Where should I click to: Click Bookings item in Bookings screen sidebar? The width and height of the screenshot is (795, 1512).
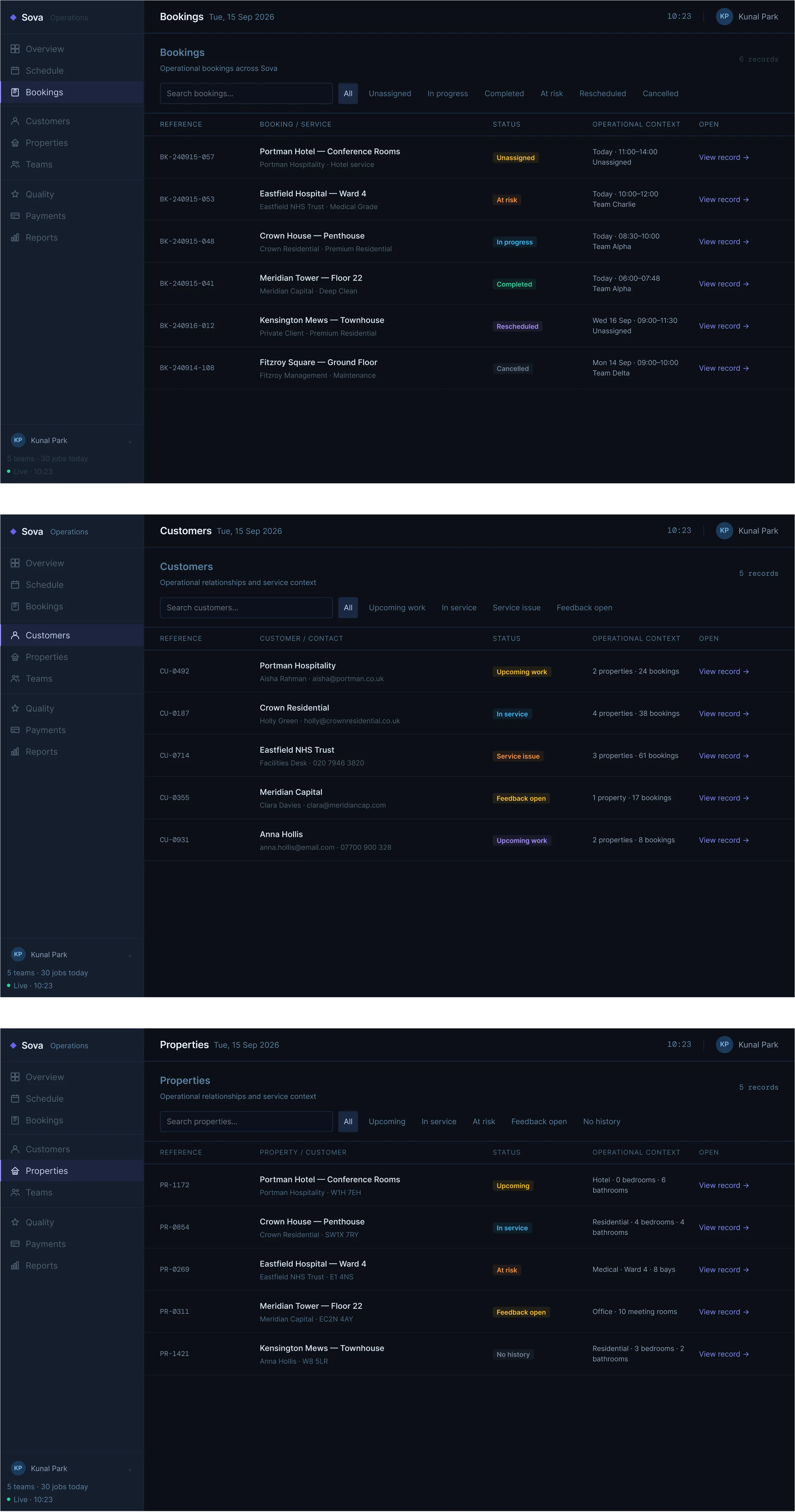point(72,93)
